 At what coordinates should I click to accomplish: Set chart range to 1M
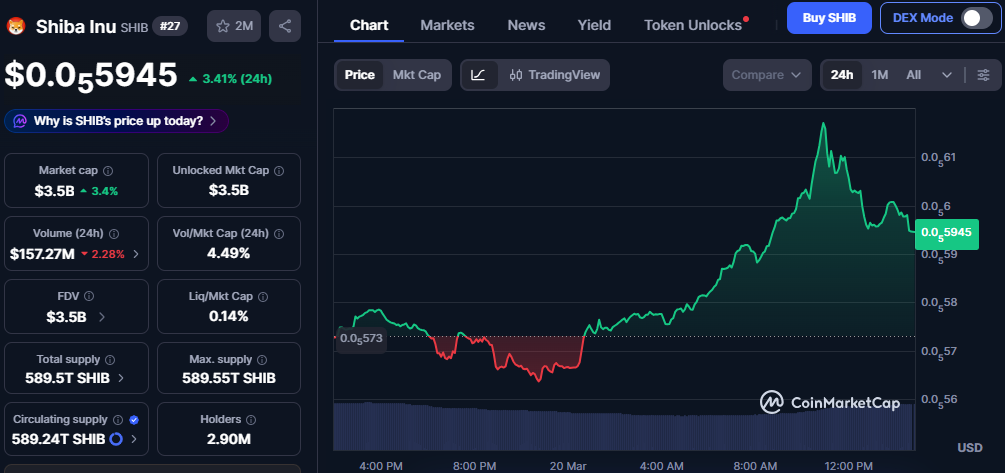(879, 75)
